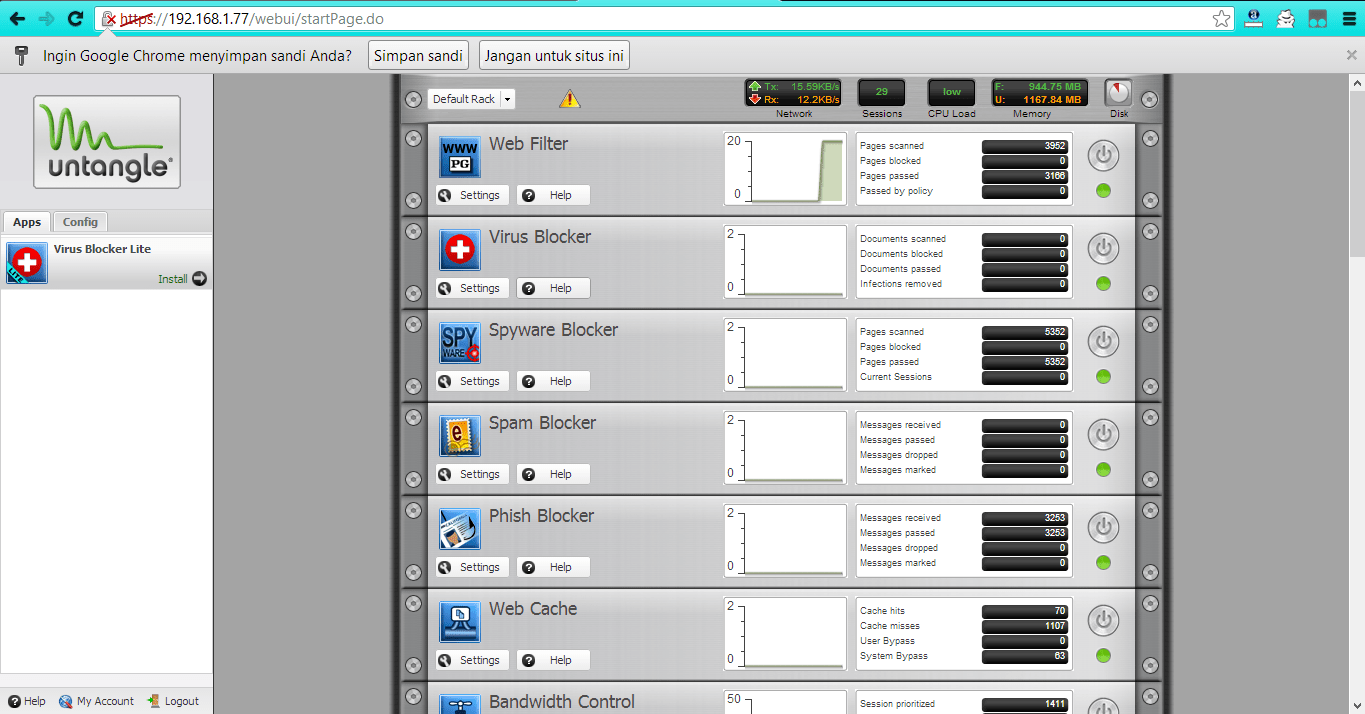Click Jangan untuk situs ini button
Viewport: 1365px width, 714px height.
pyautogui.click(x=554, y=56)
